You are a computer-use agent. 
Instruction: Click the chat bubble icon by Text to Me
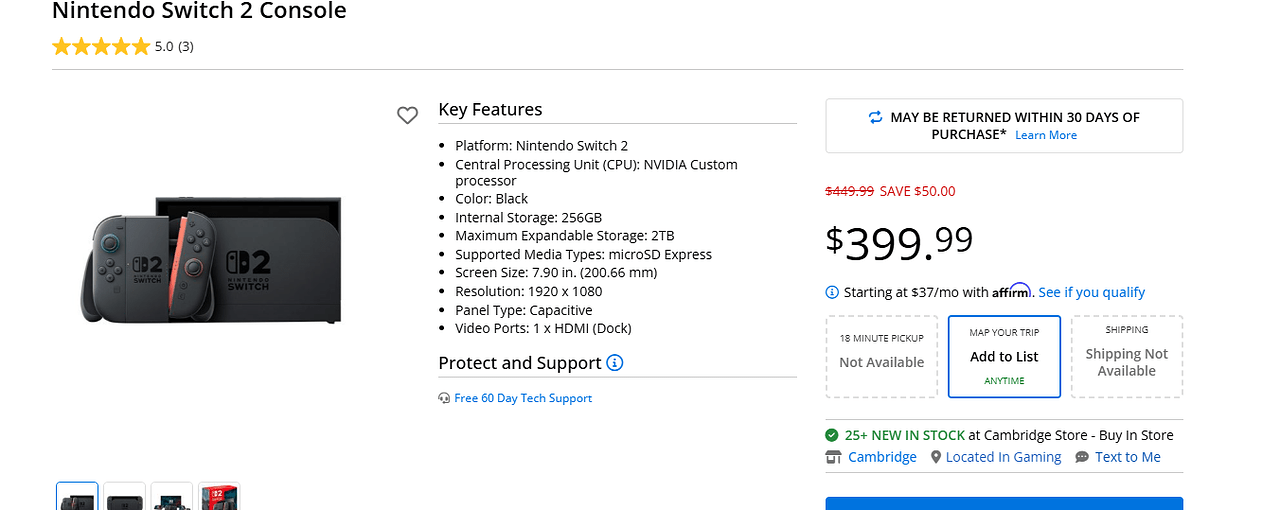(x=1082, y=457)
